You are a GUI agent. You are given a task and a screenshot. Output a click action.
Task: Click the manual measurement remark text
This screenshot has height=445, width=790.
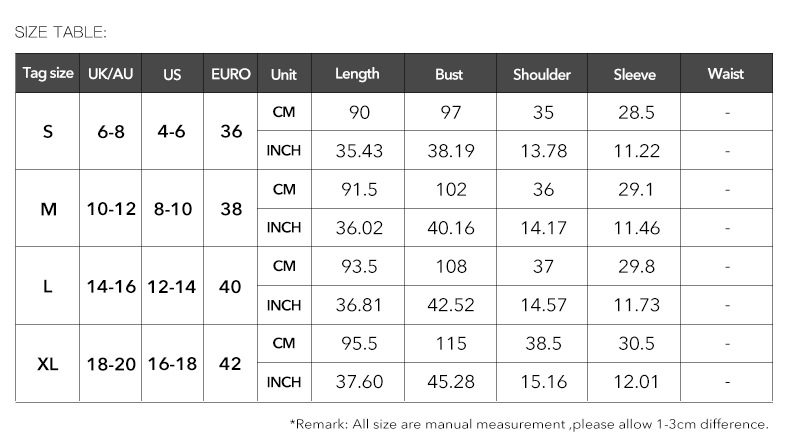click(529, 424)
